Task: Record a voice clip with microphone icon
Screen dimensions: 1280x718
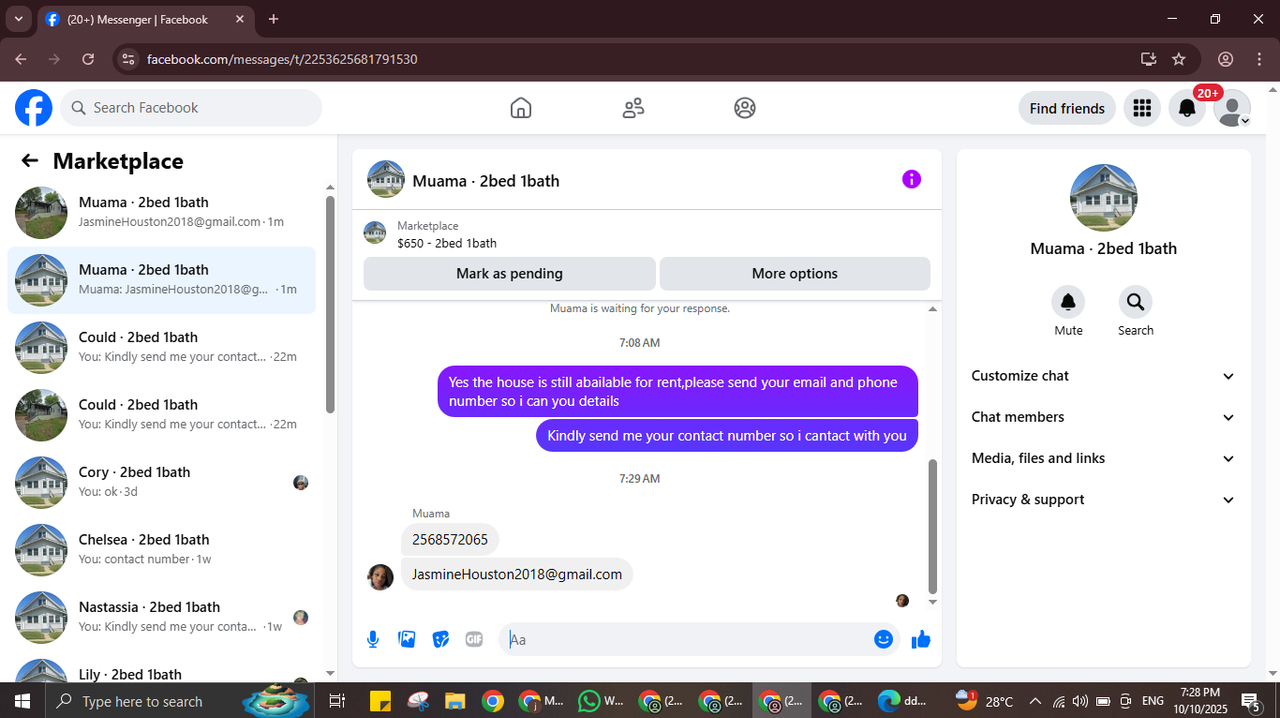Action: click(x=373, y=639)
